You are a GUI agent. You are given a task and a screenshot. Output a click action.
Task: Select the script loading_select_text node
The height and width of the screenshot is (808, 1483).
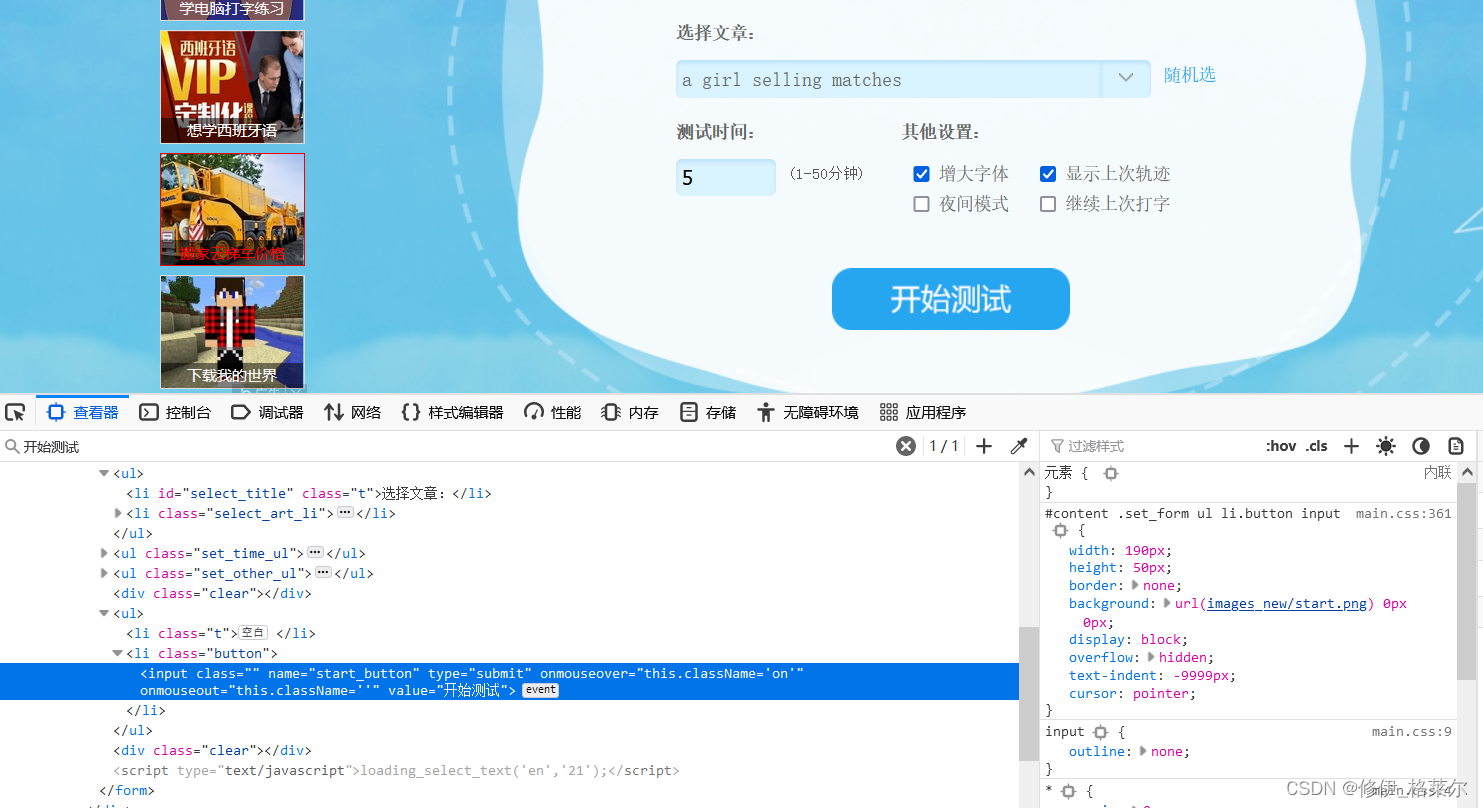[396, 771]
